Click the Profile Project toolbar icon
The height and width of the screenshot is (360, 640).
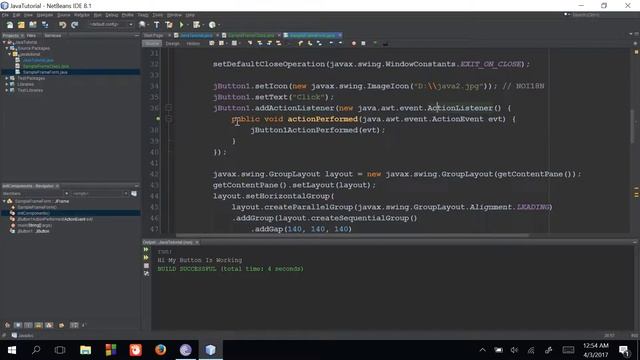[x=212, y=25]
